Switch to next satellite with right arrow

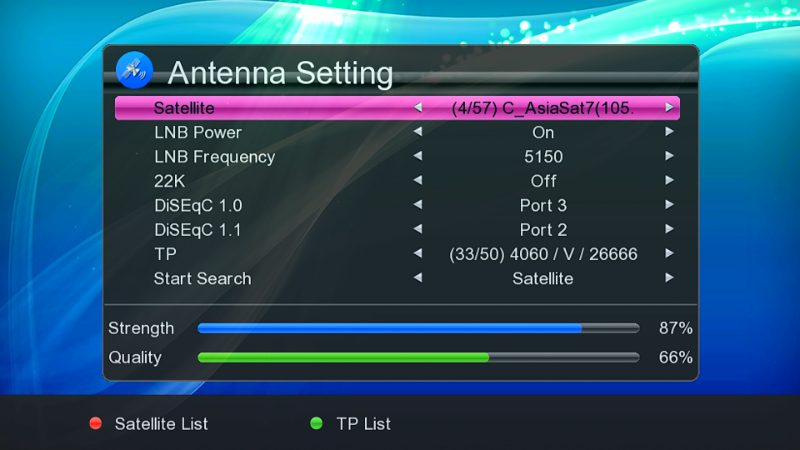[x=669, y=108]
